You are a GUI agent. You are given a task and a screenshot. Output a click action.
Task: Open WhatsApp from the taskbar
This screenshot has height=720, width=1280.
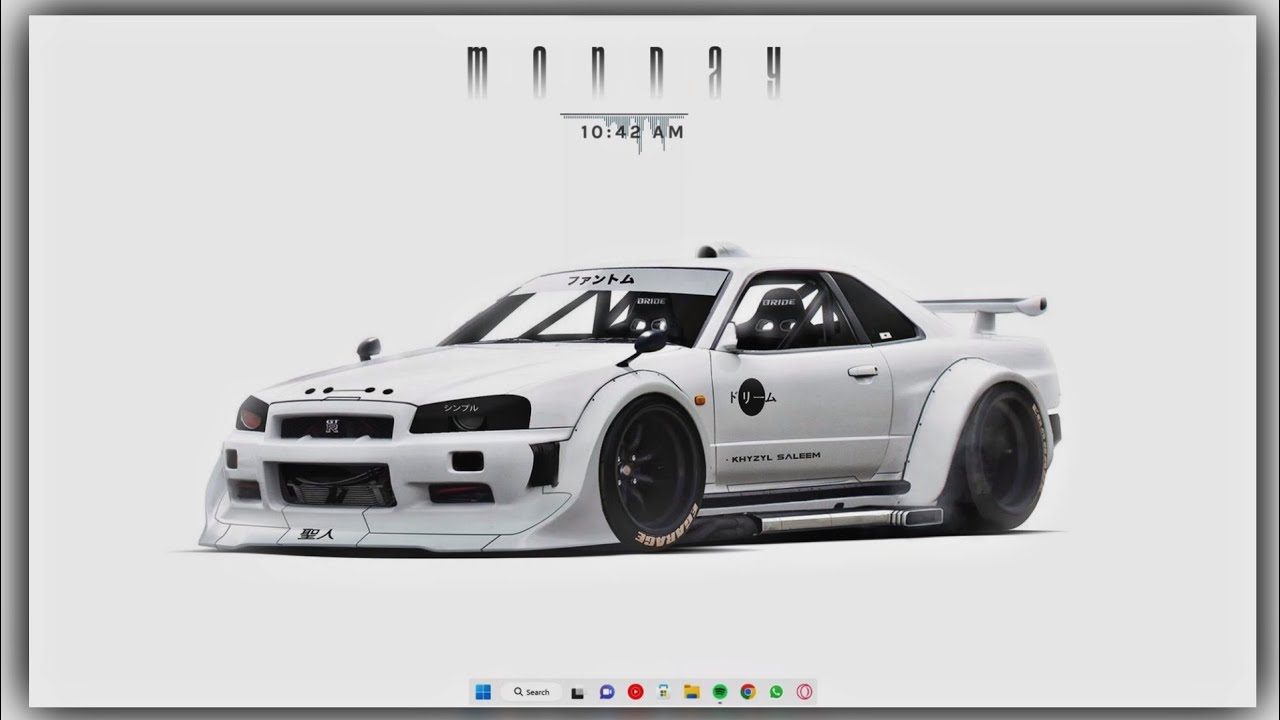point(776,691)
